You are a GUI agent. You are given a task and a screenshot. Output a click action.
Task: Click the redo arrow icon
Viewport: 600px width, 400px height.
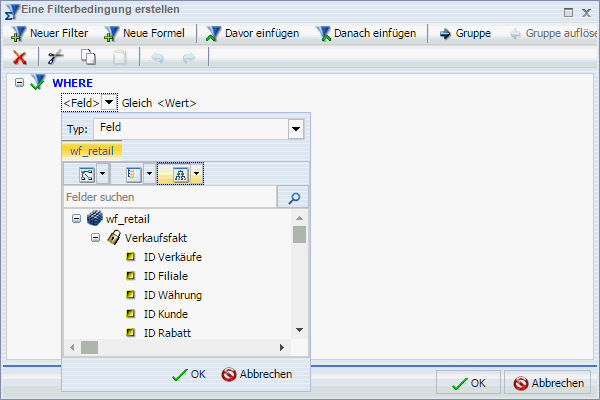click(189, 58)
